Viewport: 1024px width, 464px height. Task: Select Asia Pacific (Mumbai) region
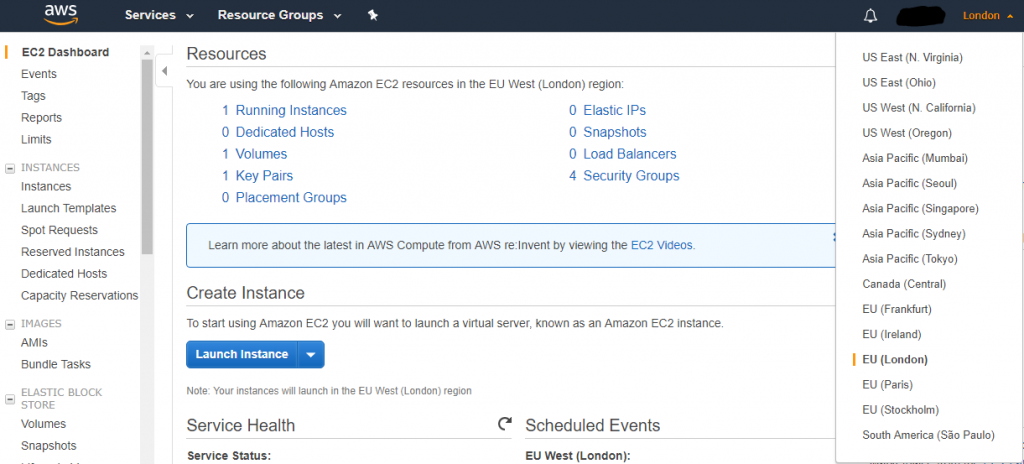point(915,158)
